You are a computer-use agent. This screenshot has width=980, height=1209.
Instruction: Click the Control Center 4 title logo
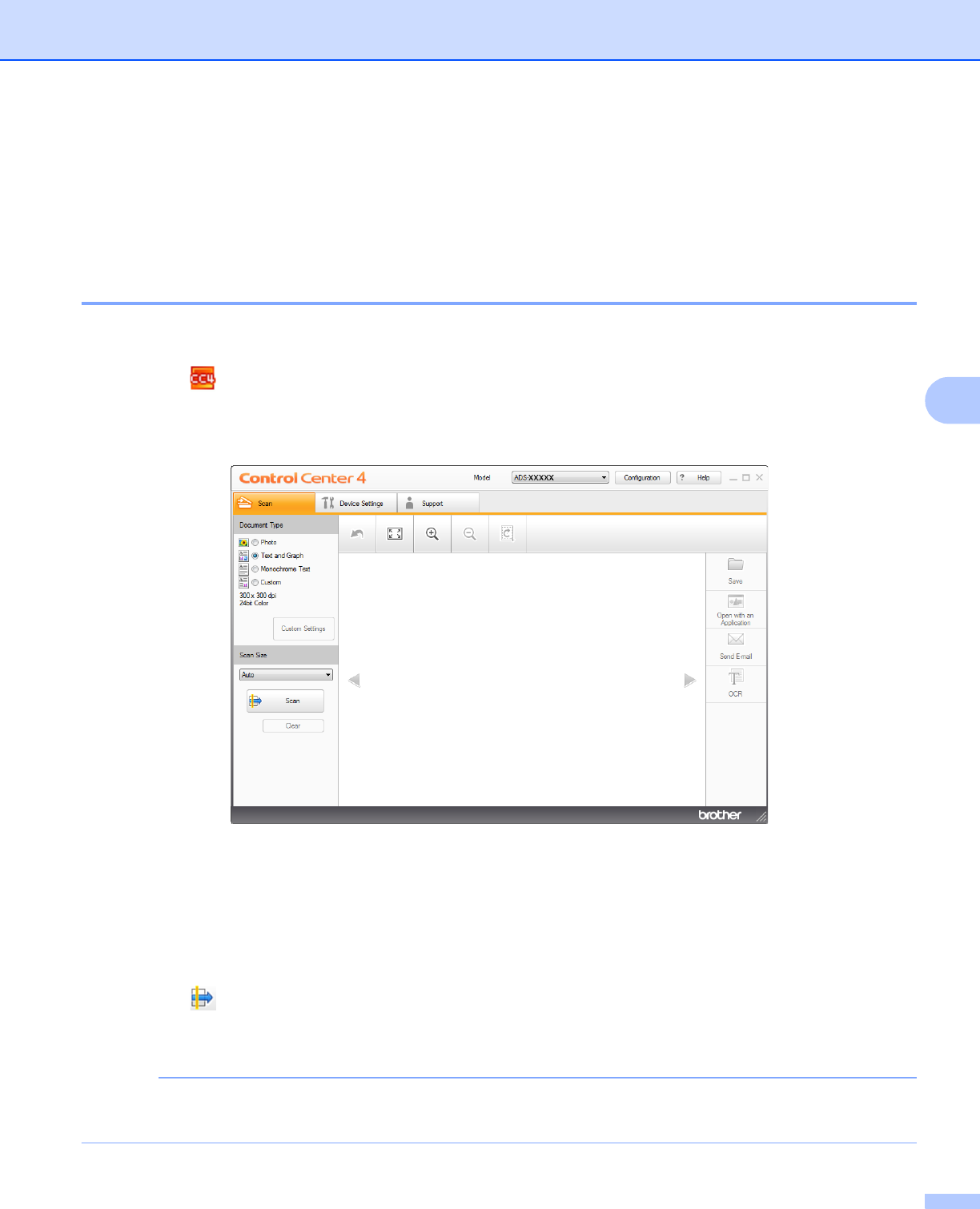tap(303, 478)
